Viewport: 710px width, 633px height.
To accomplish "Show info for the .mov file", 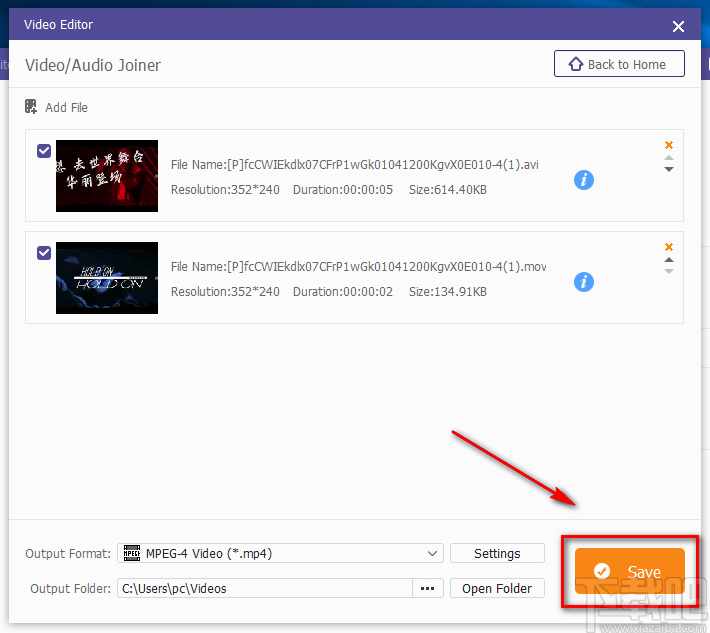I will 584,282.
